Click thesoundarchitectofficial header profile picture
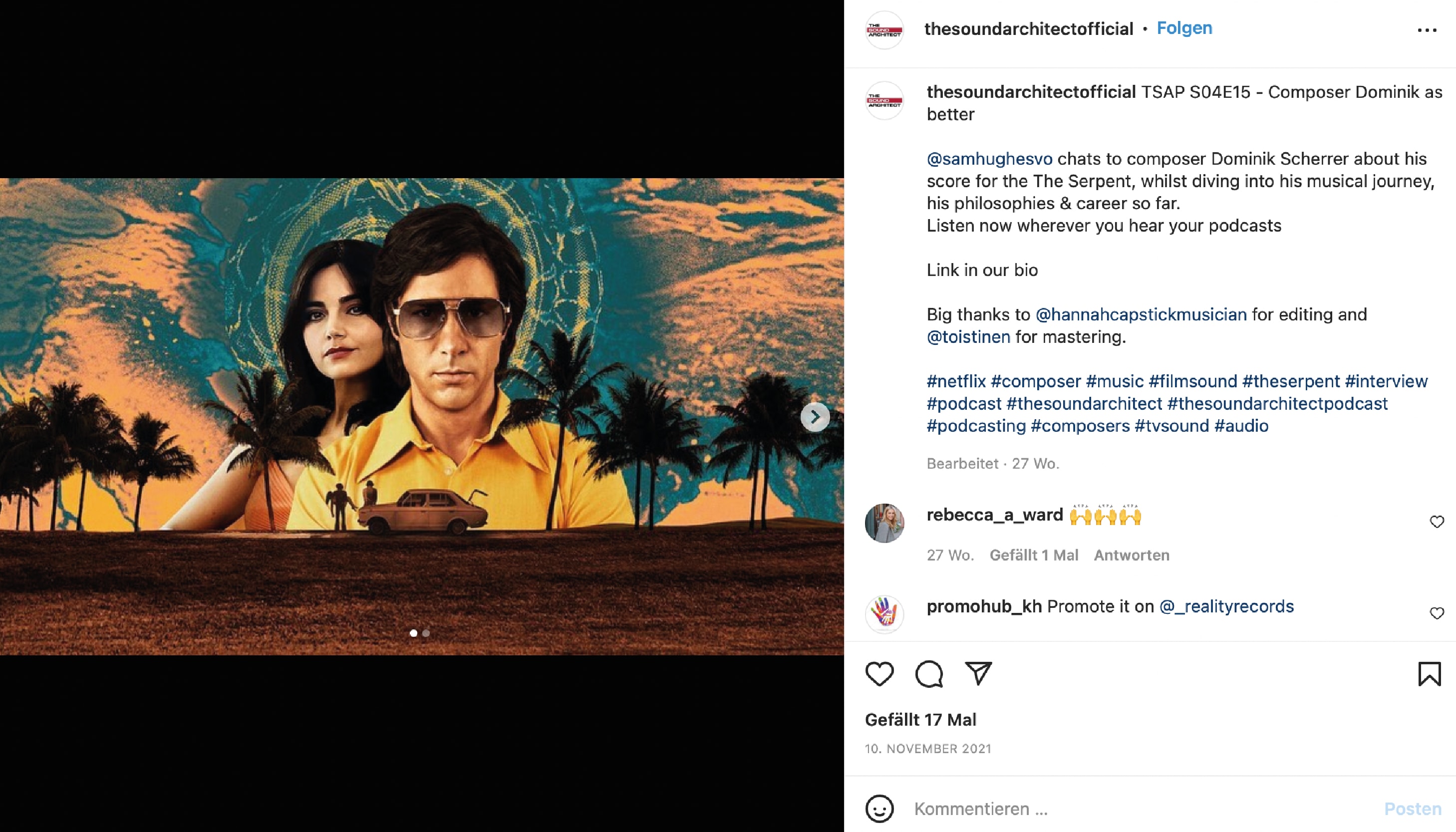The height and width of the screenshot is (832, 1456). (884, 30)
